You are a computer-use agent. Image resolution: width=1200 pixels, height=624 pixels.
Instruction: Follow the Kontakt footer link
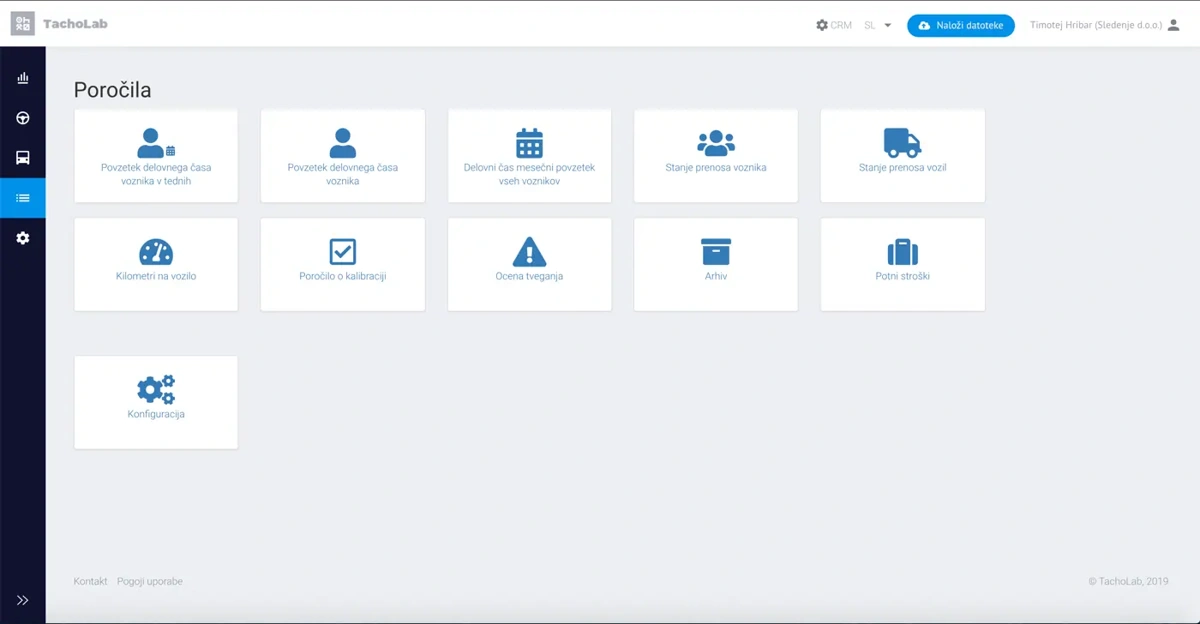click(x=90, y=581)
